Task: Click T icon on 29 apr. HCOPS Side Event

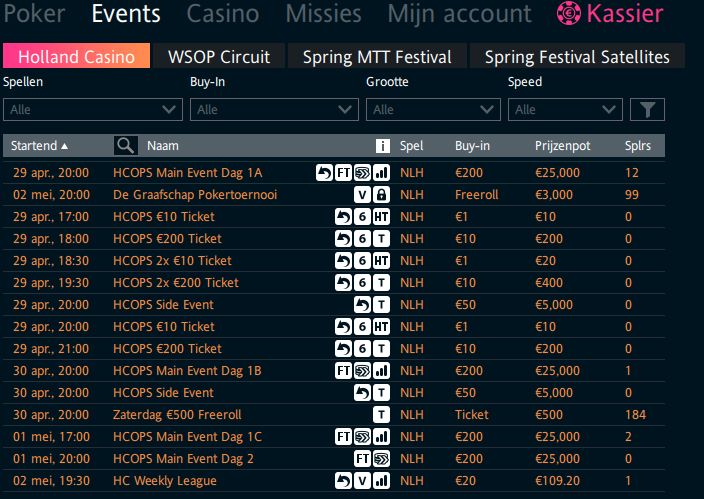Action: (x=381, y=305)
